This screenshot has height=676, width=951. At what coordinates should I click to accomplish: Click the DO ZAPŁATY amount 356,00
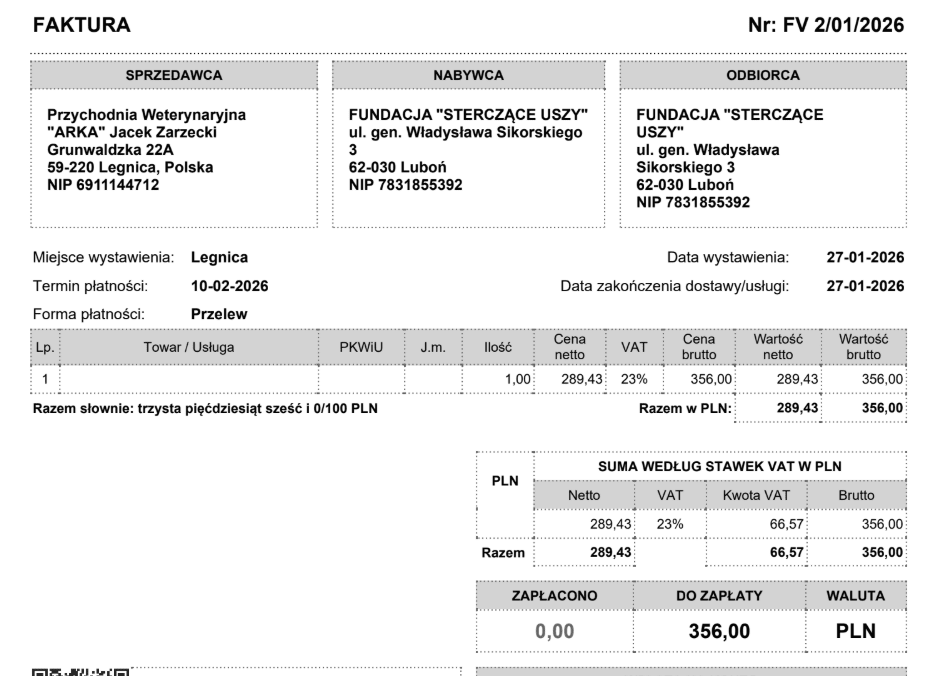tap(719, 631)
